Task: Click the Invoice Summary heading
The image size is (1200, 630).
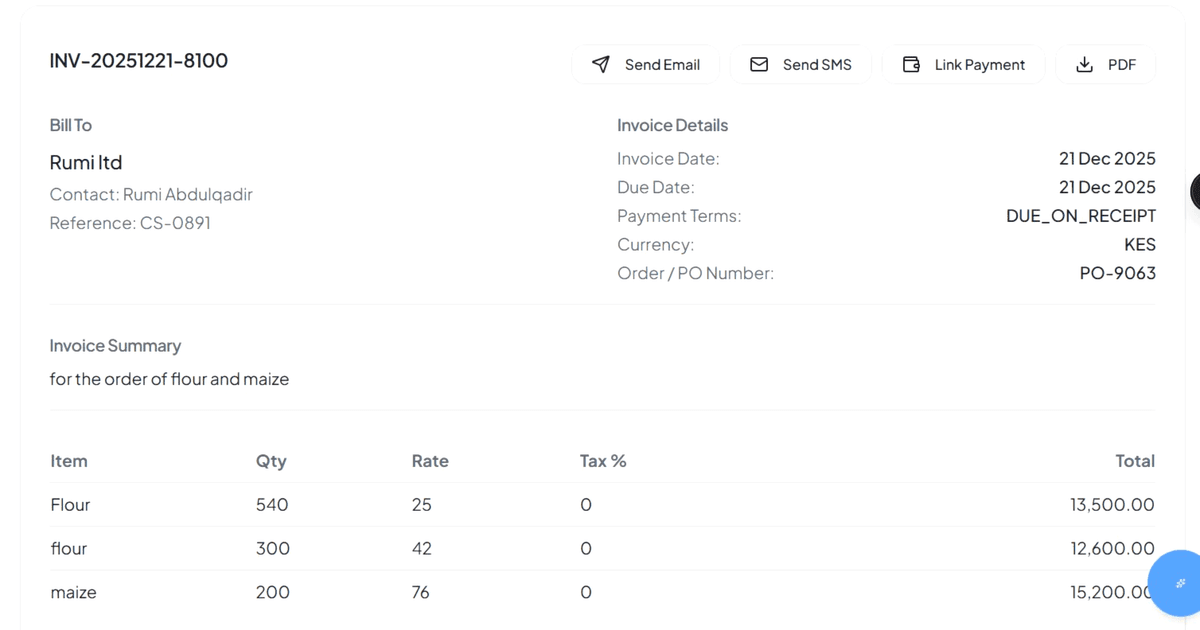Action: (x=115, y=345)
